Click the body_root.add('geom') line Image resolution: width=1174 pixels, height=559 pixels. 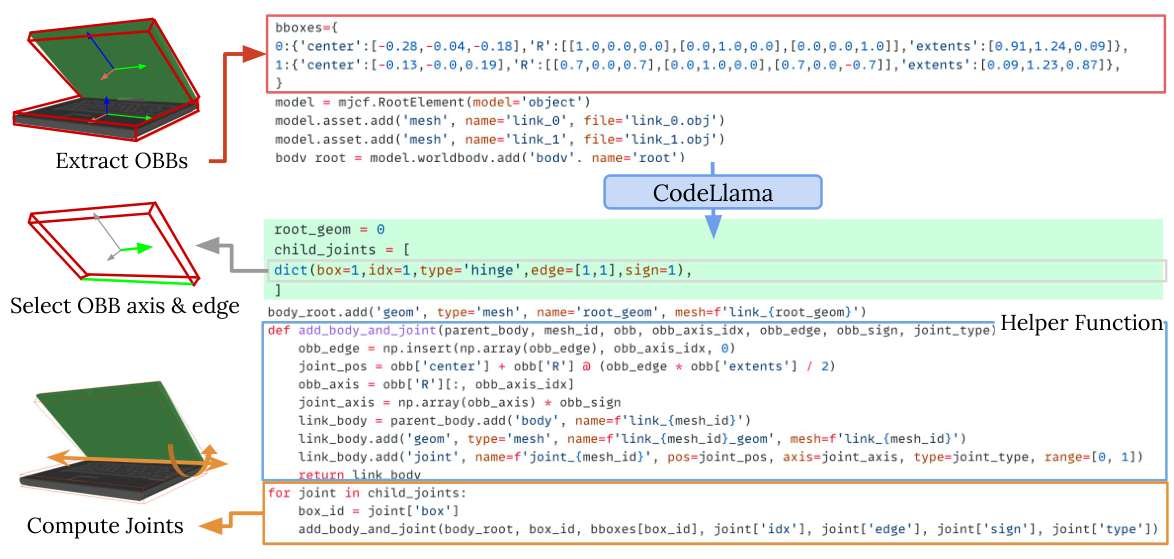coord(567,311)
